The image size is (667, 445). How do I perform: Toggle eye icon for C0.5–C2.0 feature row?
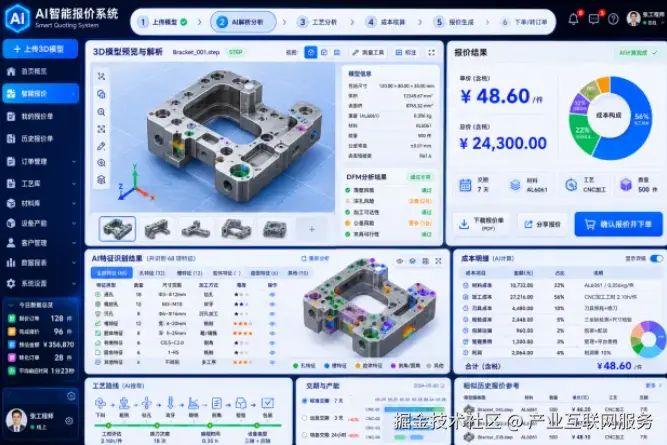[x=272, y=343]
